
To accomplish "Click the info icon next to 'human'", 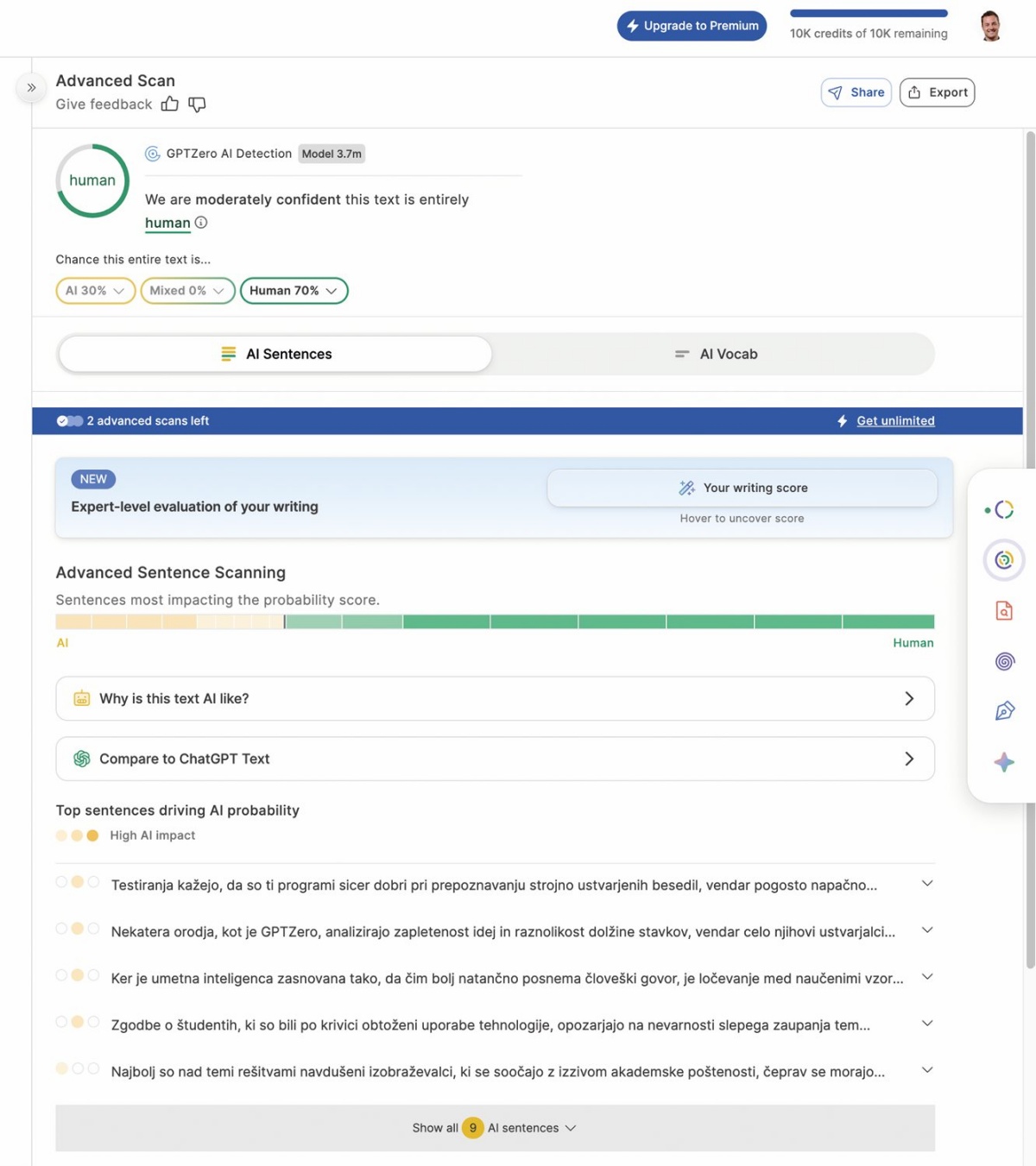I will click(201, 223).
